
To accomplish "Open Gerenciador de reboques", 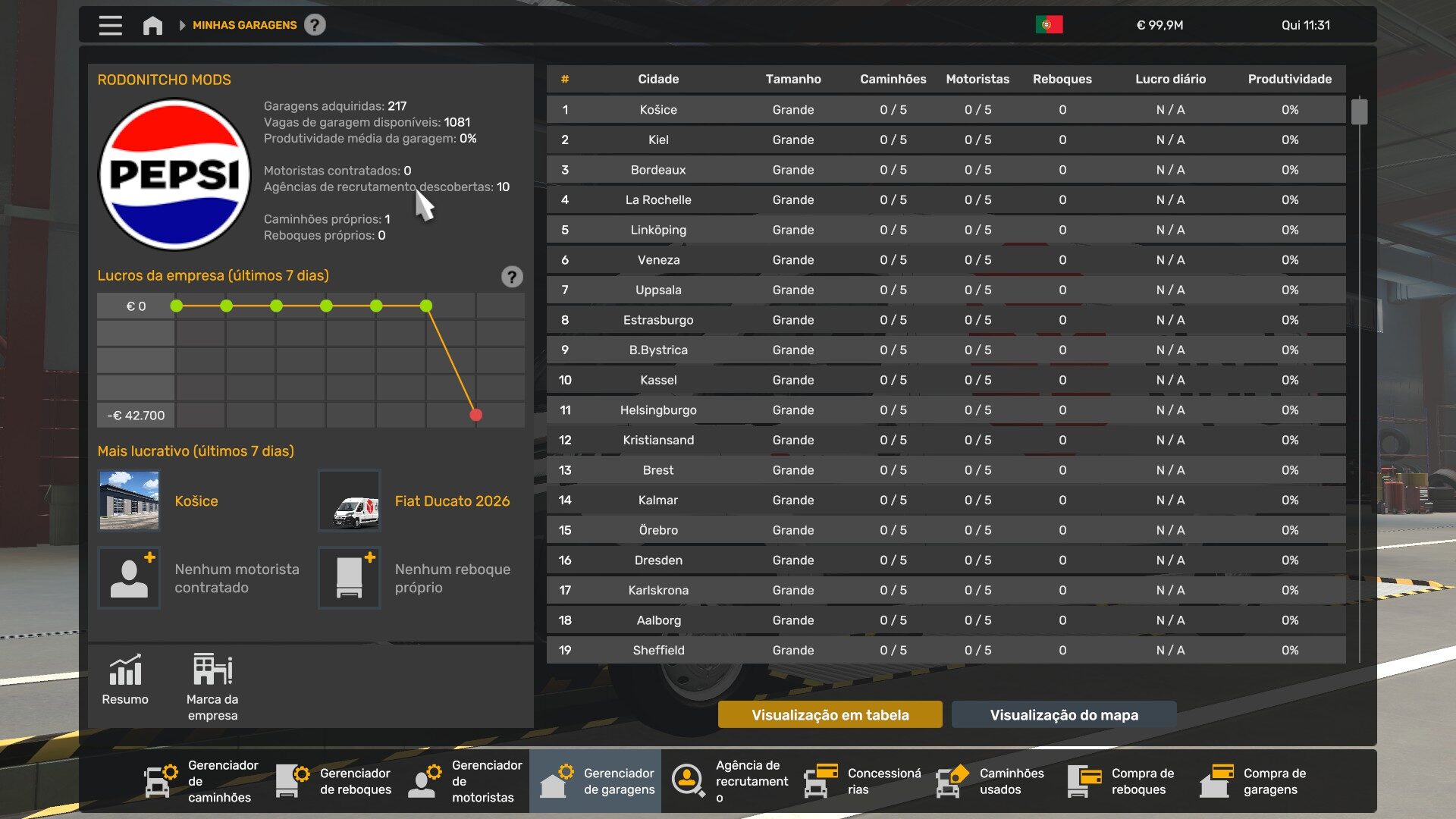I will [332, 781].
